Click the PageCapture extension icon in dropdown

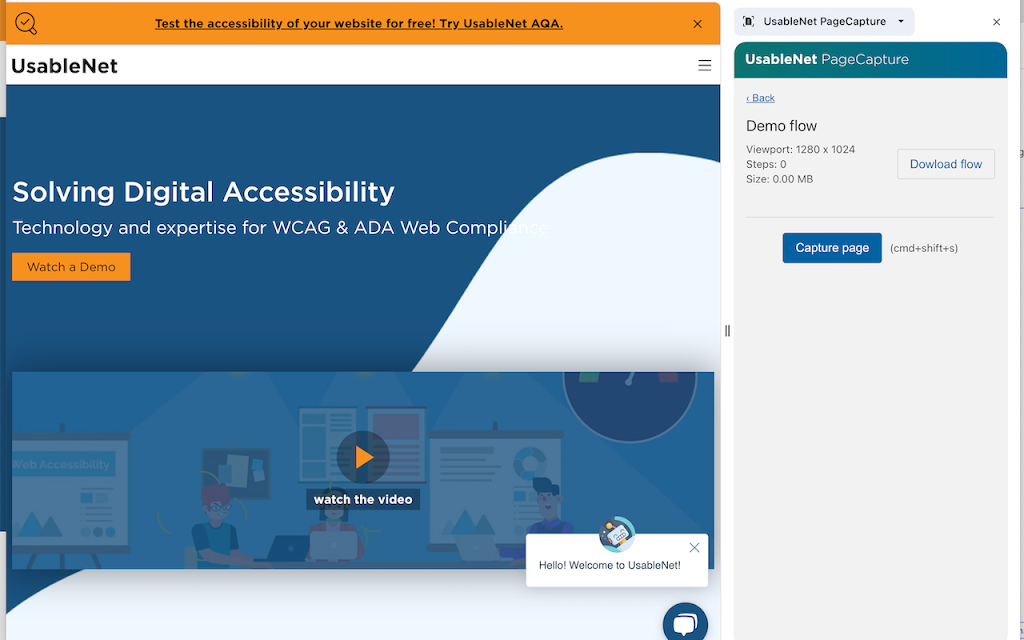pos(748,22)
